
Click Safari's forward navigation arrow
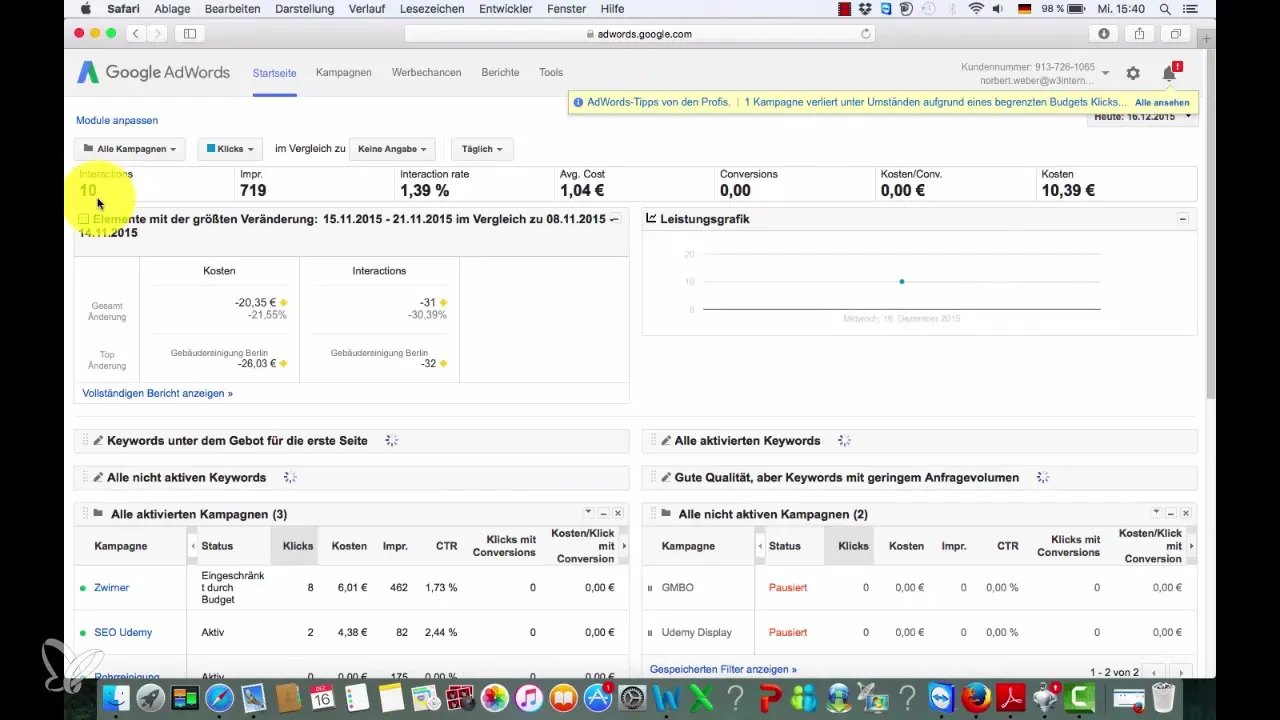[158, 33]
